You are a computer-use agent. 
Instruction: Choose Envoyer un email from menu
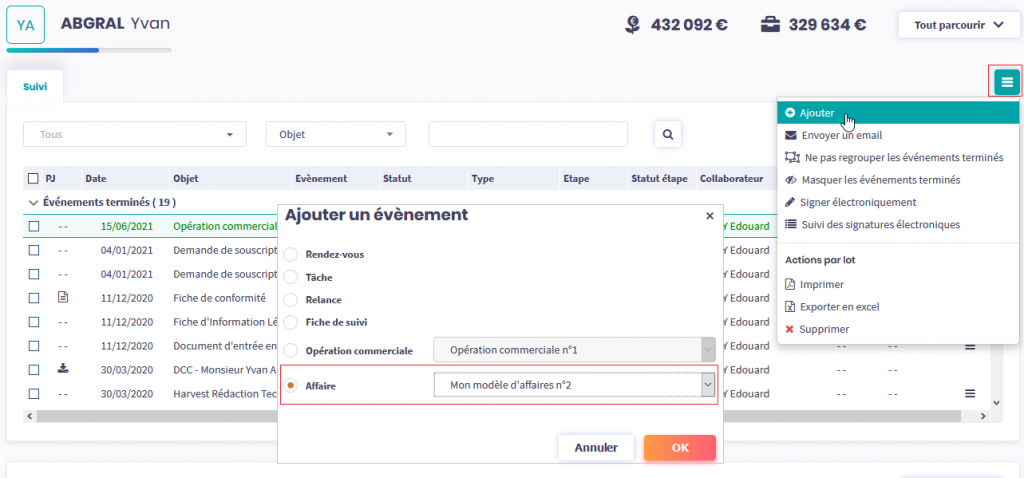click(841, 135)
